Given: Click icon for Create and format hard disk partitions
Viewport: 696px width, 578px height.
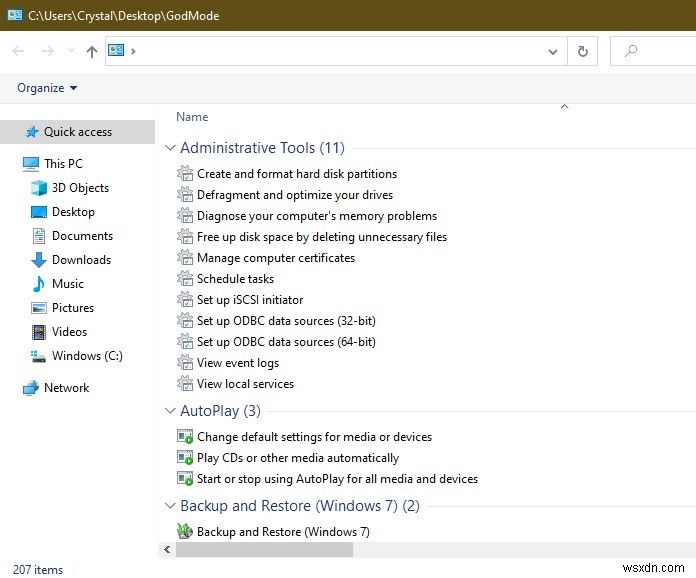Looking at the screenshot, I should 185,174.
